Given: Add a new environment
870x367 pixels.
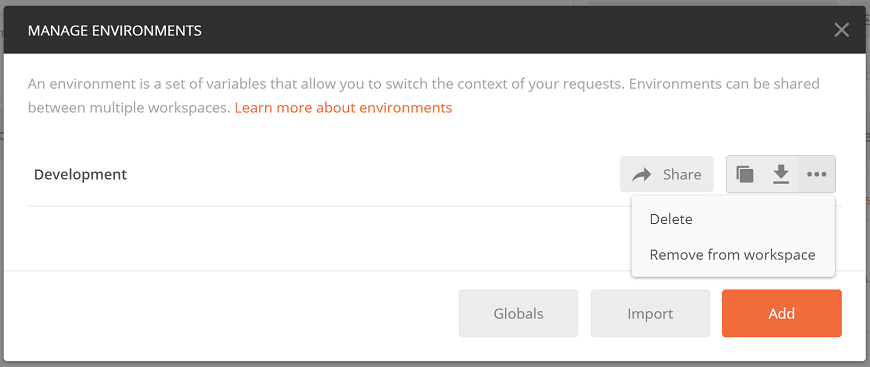Looking at the screenshot, I should click(x=782, y=313).
